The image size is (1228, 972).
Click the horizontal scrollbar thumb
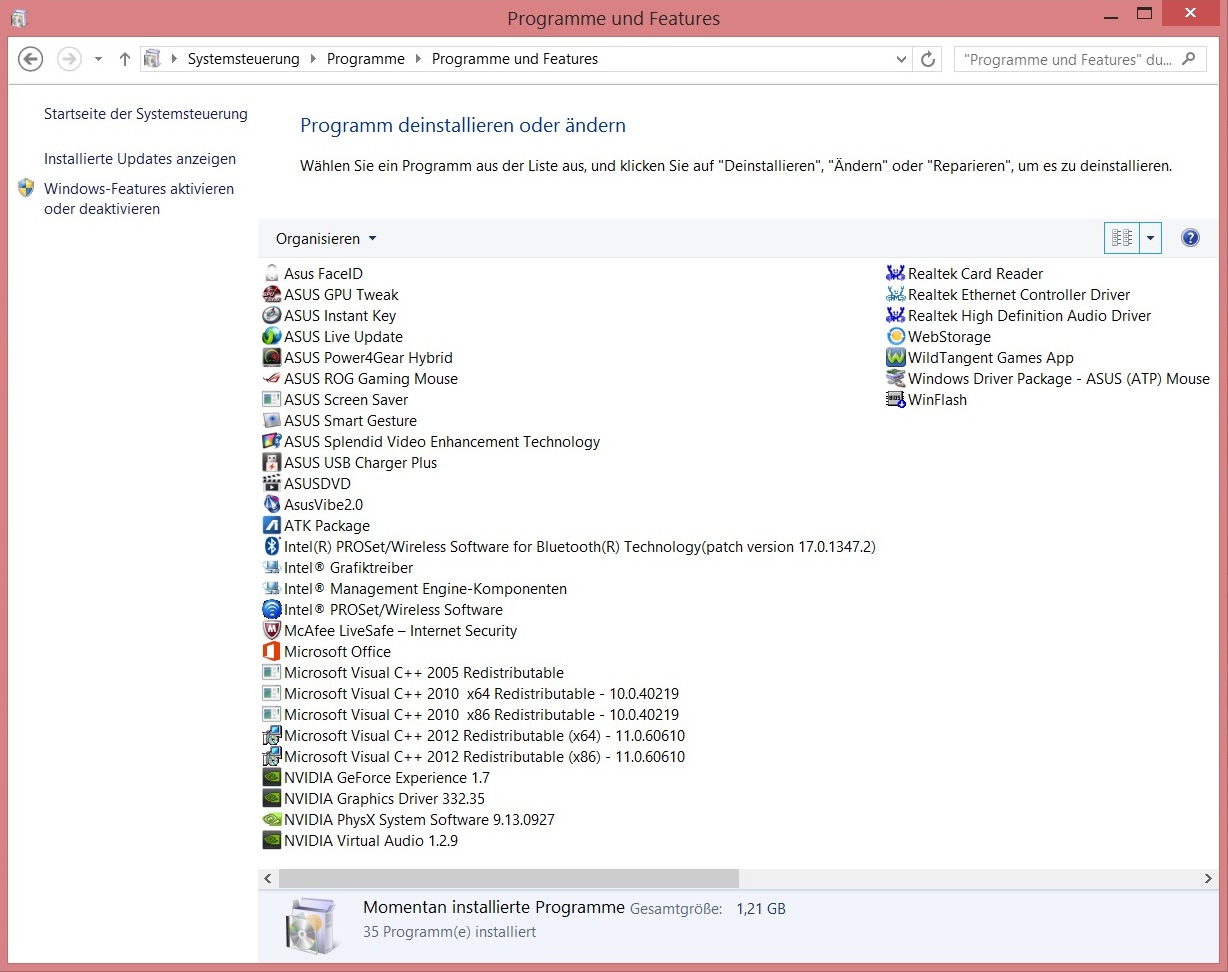pyautogui.click(x=509, y=878)
